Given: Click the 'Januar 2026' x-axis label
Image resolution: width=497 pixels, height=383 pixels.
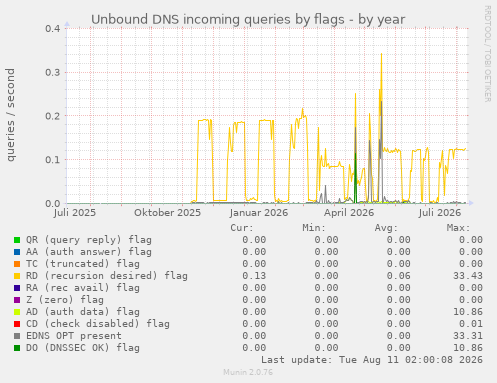Looking at the screenshot, I should [x=259, y=213].
